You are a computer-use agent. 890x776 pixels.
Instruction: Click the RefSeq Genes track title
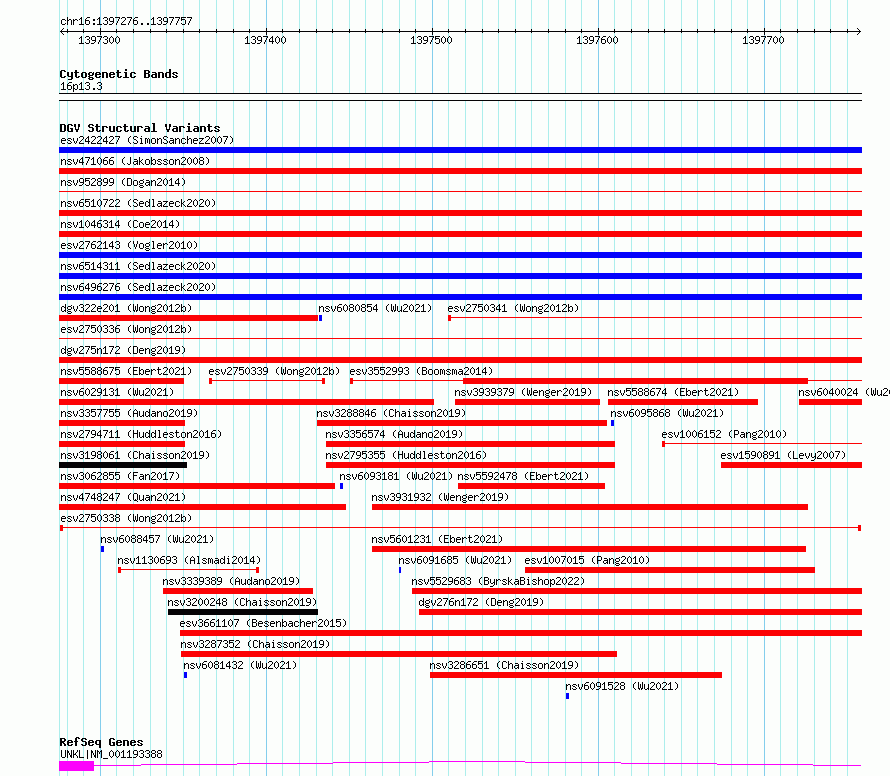[102, 743]
